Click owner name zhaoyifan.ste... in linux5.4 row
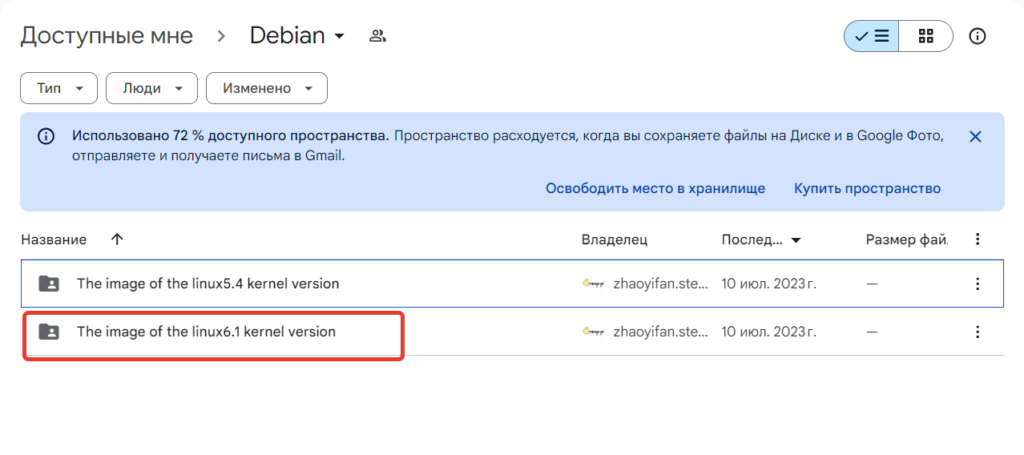Screen dimensions: 1024x455 click(660, 284)
